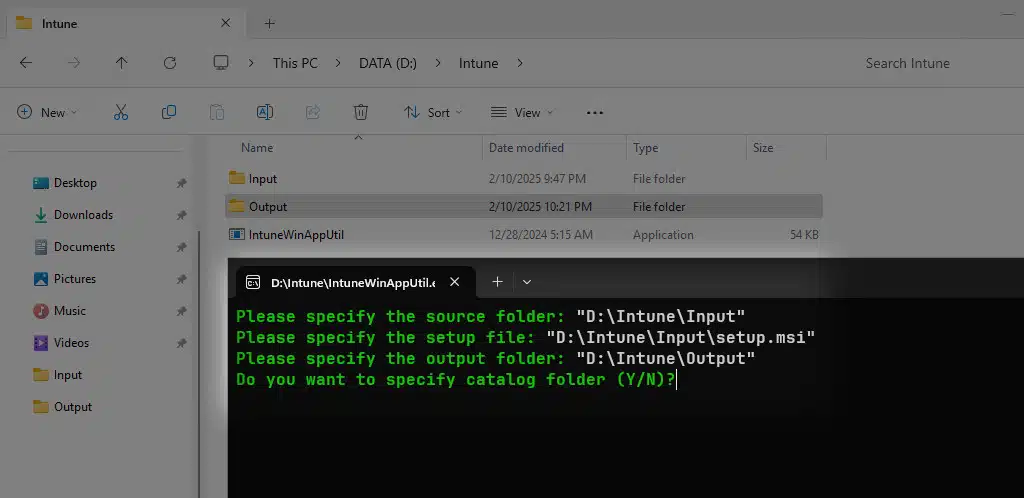Unpin Downloads using its pin icon
1024x498 pixels.
(182, 215)
